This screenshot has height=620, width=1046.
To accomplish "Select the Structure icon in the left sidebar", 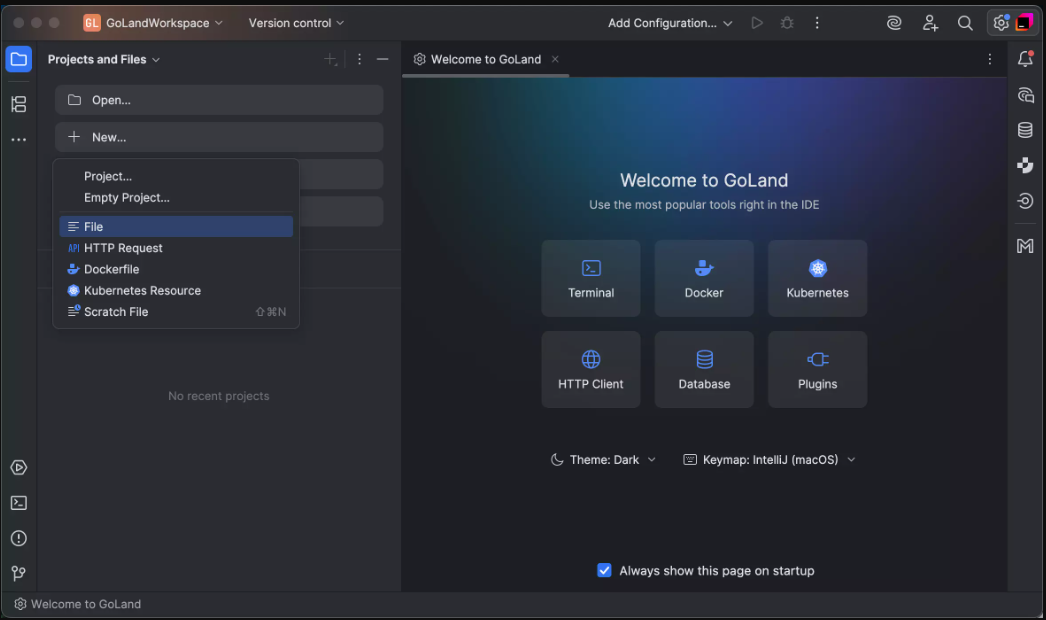I will point(18,104).
